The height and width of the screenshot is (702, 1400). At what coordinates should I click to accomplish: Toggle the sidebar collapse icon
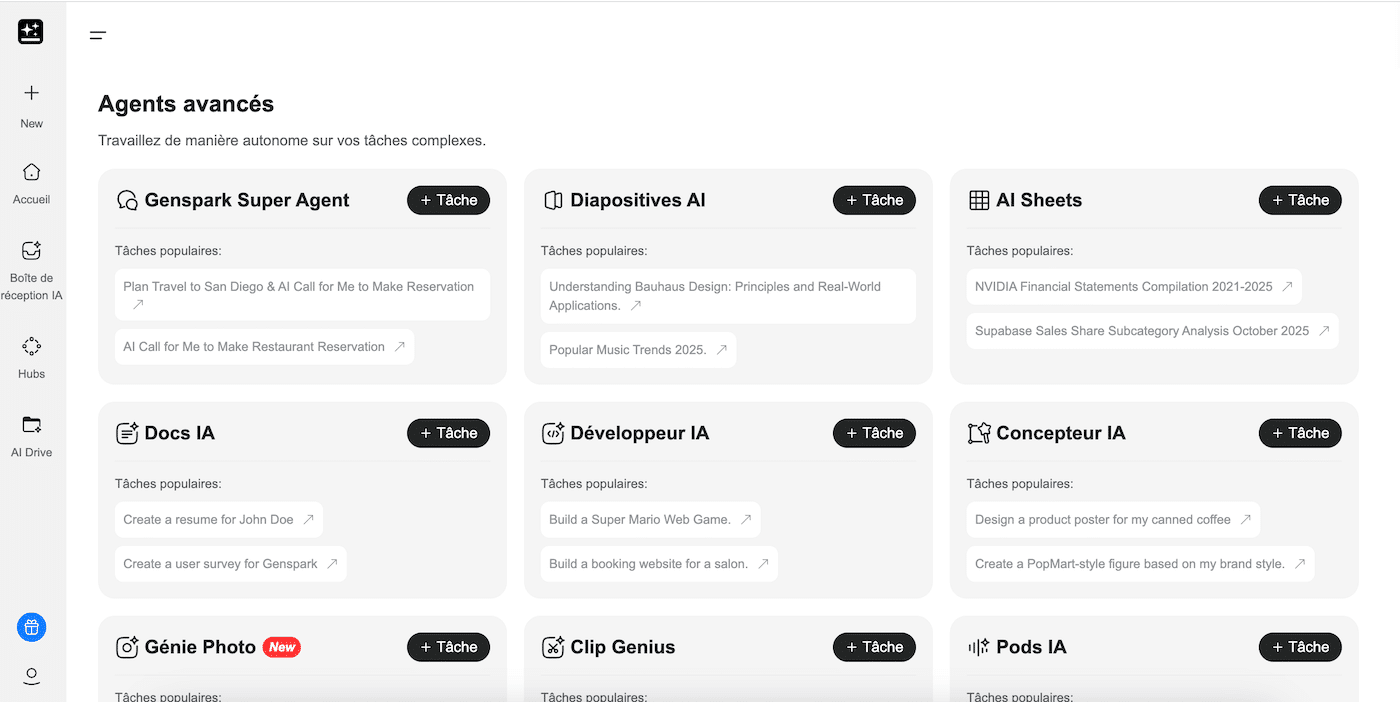pos(97,35)
